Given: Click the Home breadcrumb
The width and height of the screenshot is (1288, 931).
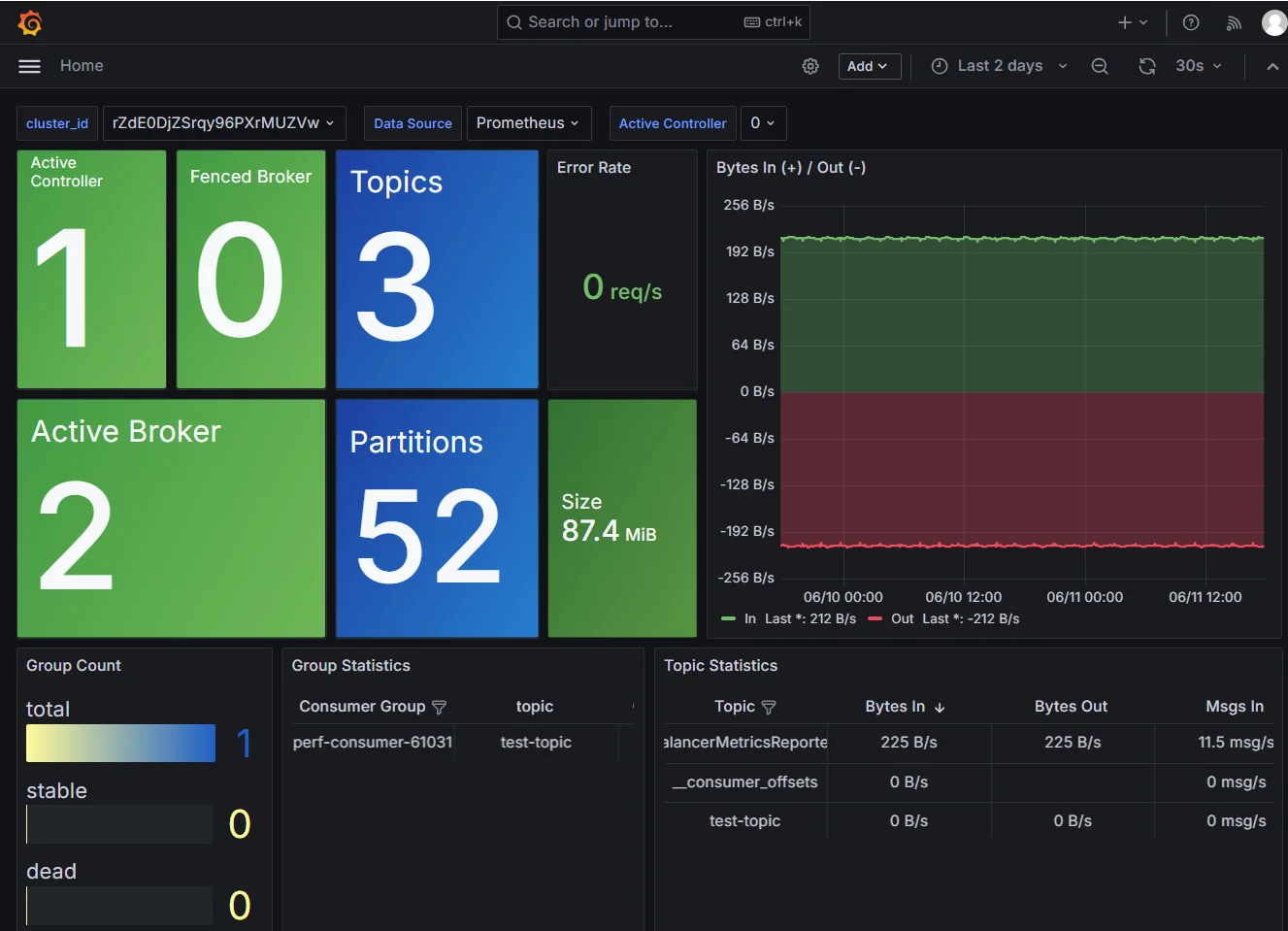Looking at the screenshot, I should coord(82,66).
